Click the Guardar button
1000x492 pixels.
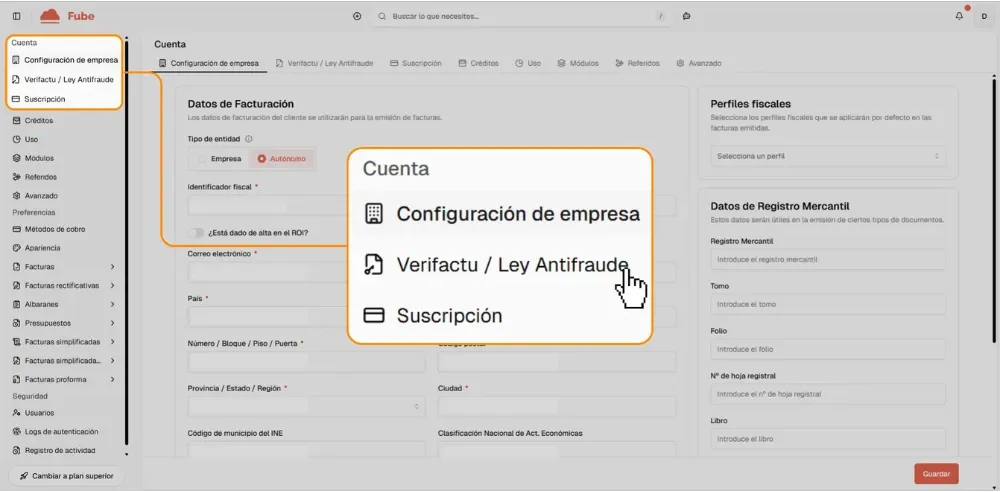[x=936, y=474]
